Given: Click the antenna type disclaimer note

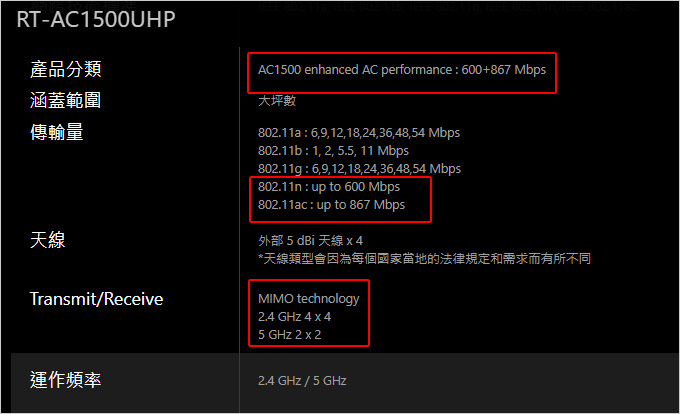Looking at the screenshot, I should pos(424,259).
